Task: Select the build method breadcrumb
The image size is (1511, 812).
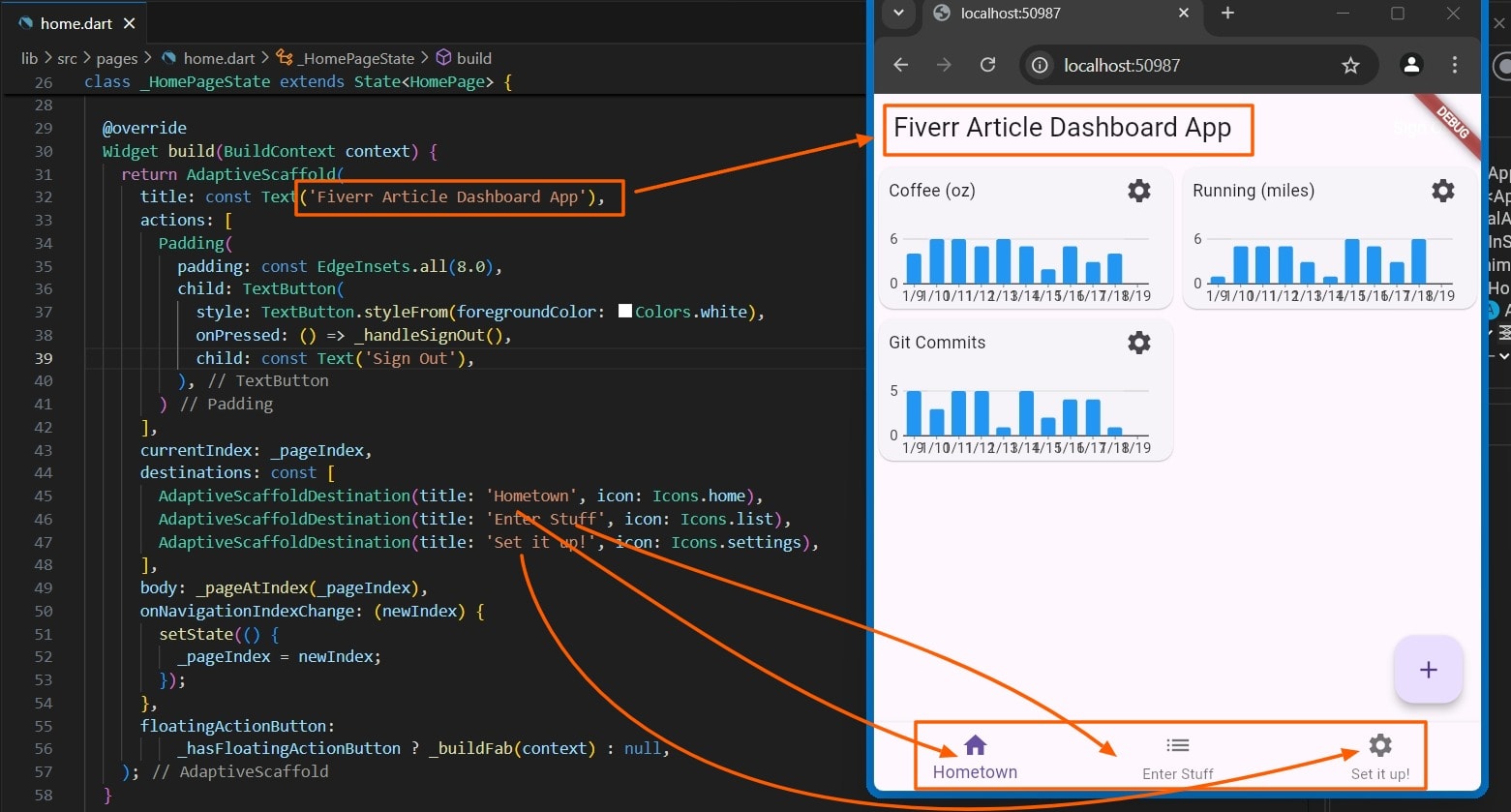Action: pyautogui.click(x=464, y=58)
